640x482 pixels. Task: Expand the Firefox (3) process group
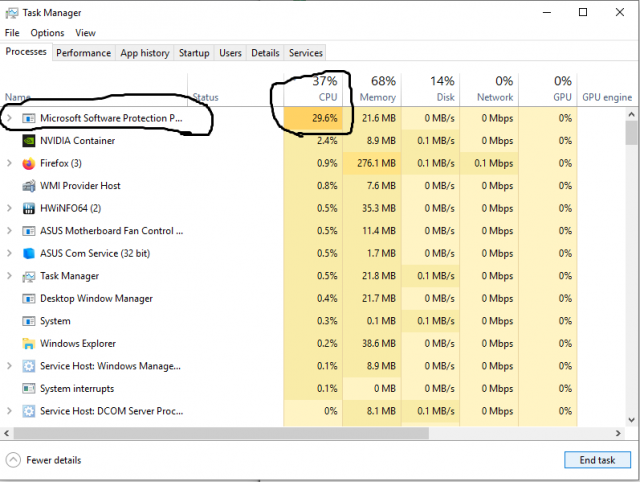(x=9, y=163)
